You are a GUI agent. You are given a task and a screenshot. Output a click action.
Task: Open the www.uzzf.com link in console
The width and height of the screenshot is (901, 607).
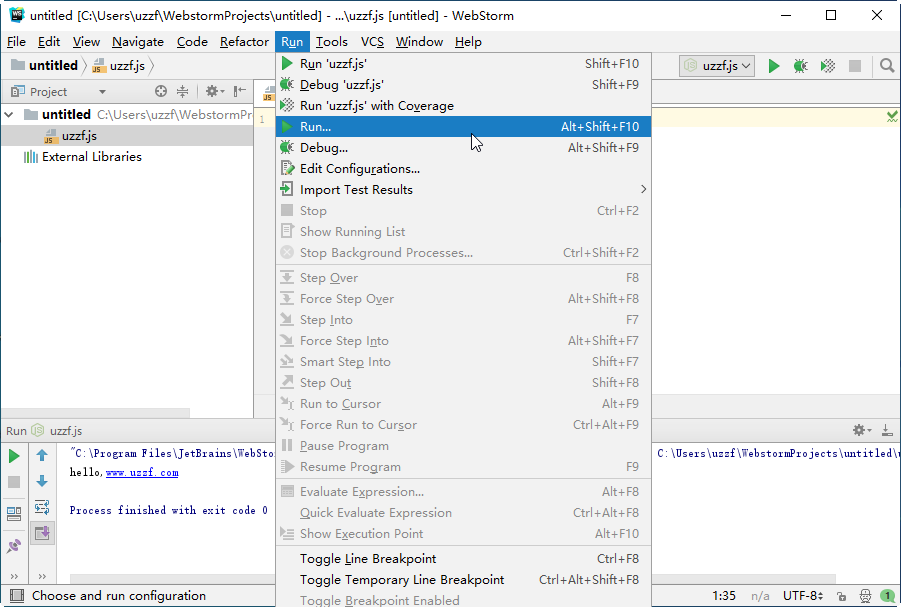coord(142,472)
